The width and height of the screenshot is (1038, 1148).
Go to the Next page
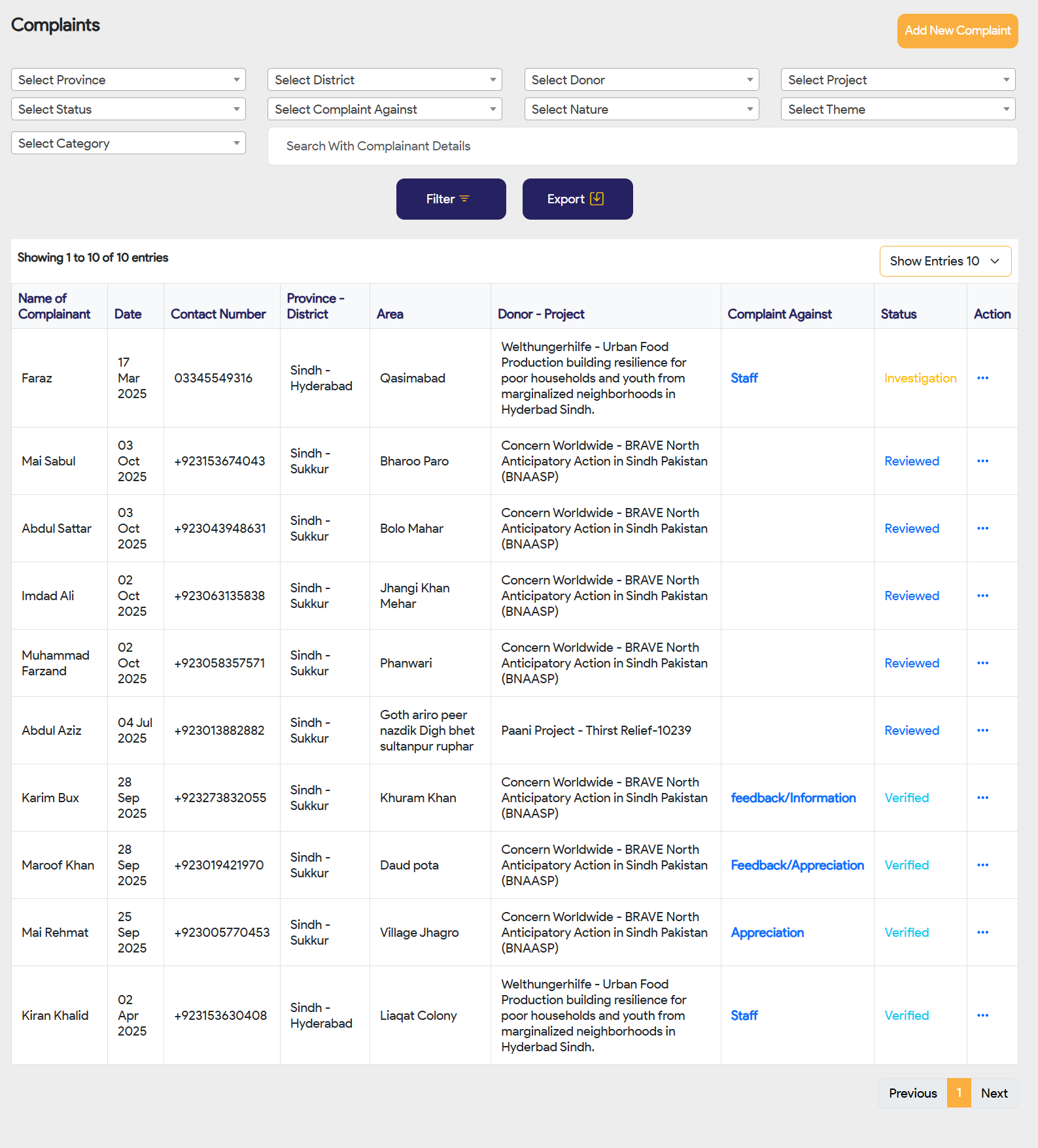point(994,1093)
